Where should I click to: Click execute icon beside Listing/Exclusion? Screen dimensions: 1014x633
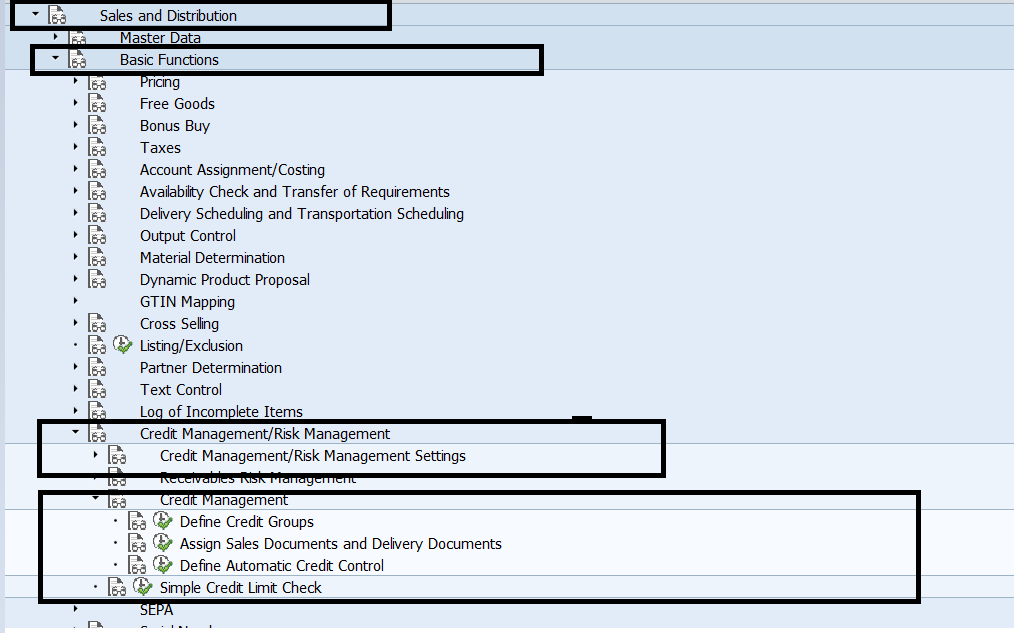[123, 346]
